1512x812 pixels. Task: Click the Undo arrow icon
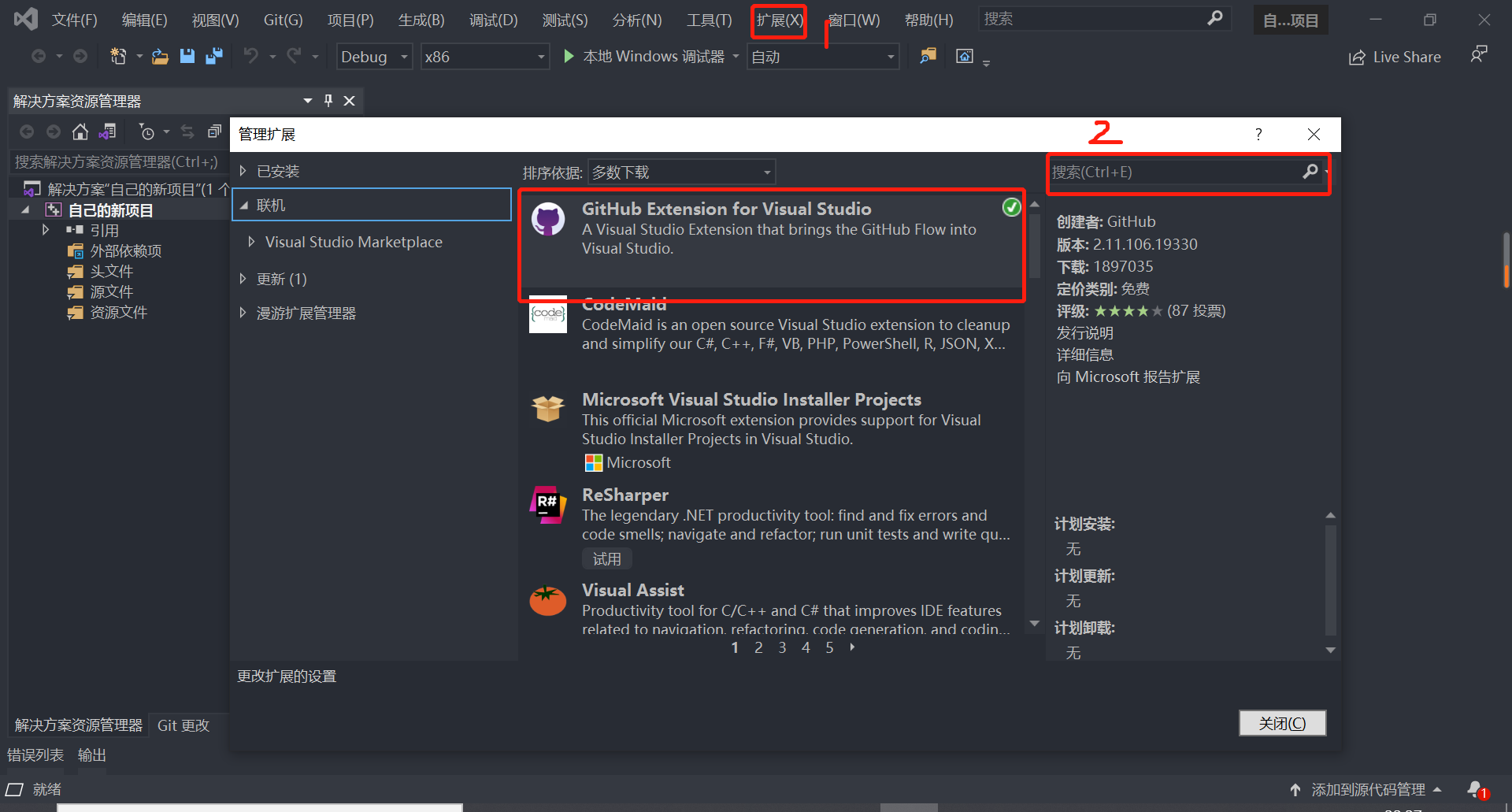click(251, 56)
